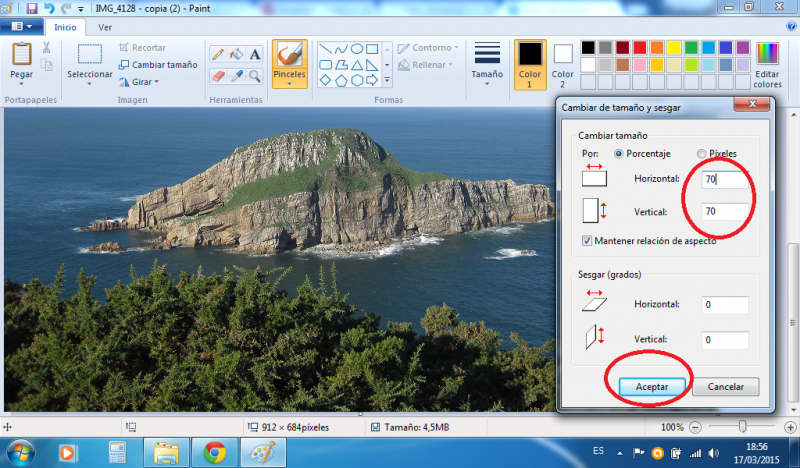Image resolution: width=800 pixels, height=468 pixels.
Task: Select the Eraser tool
Action: click(218, 75)
